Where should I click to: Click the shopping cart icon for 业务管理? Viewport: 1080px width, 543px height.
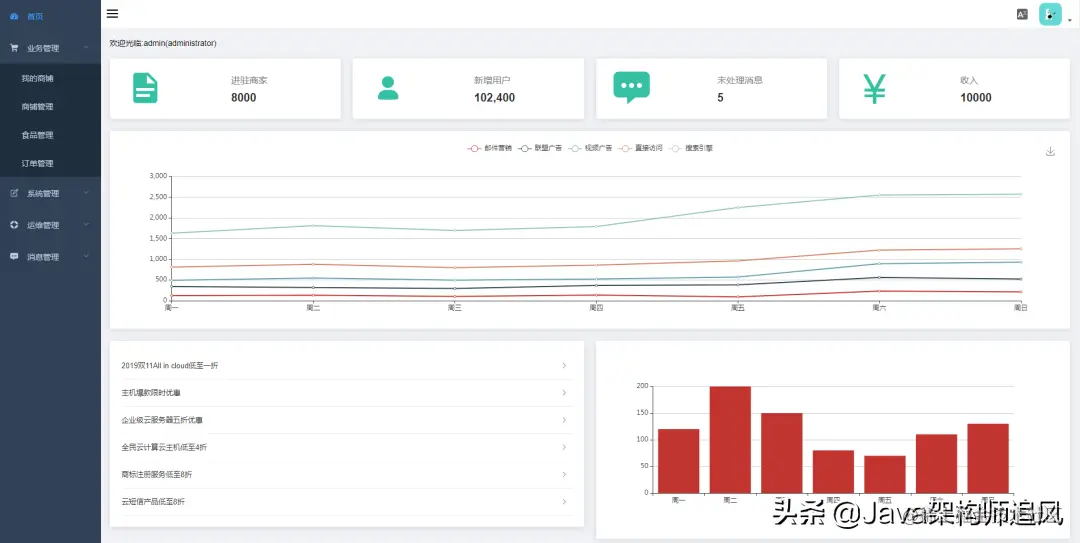click(x=14, y=48)
